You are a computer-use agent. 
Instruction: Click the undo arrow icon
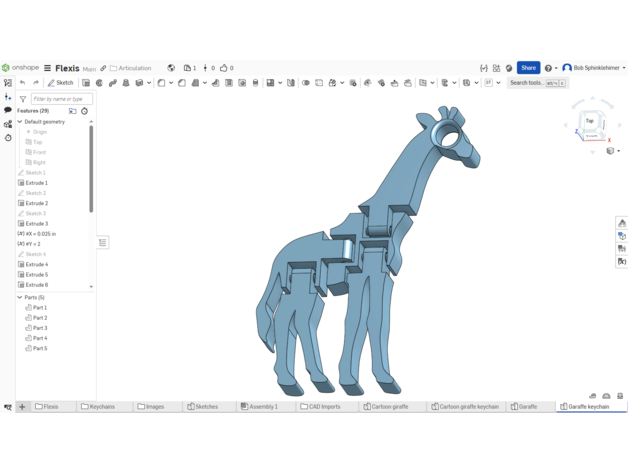click(23, 83)
